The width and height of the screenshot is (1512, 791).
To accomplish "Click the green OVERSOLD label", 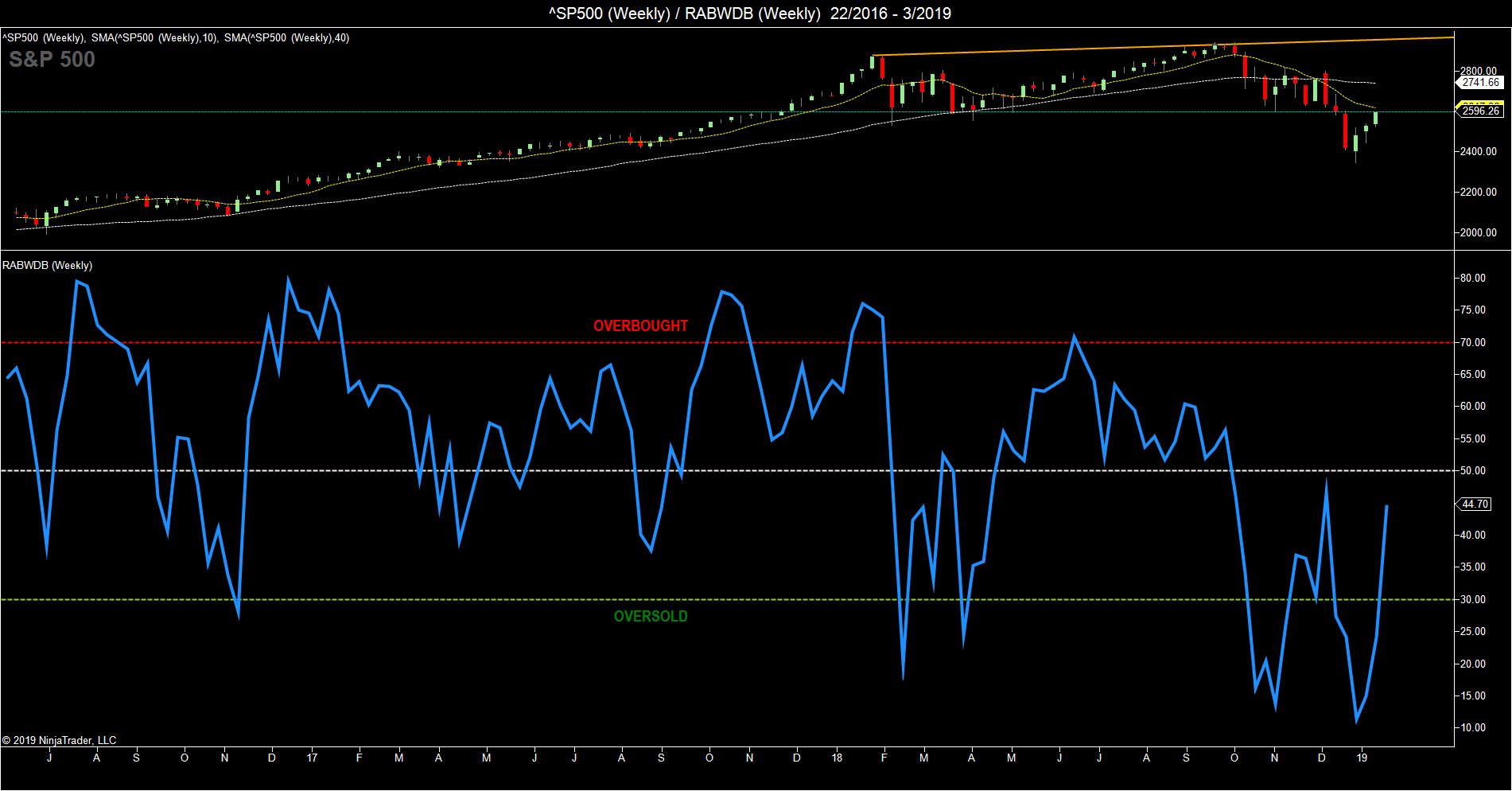I will pos(651,616).
